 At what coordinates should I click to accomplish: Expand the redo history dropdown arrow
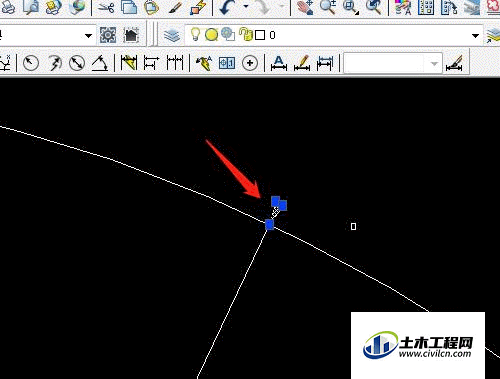point(282,6)
